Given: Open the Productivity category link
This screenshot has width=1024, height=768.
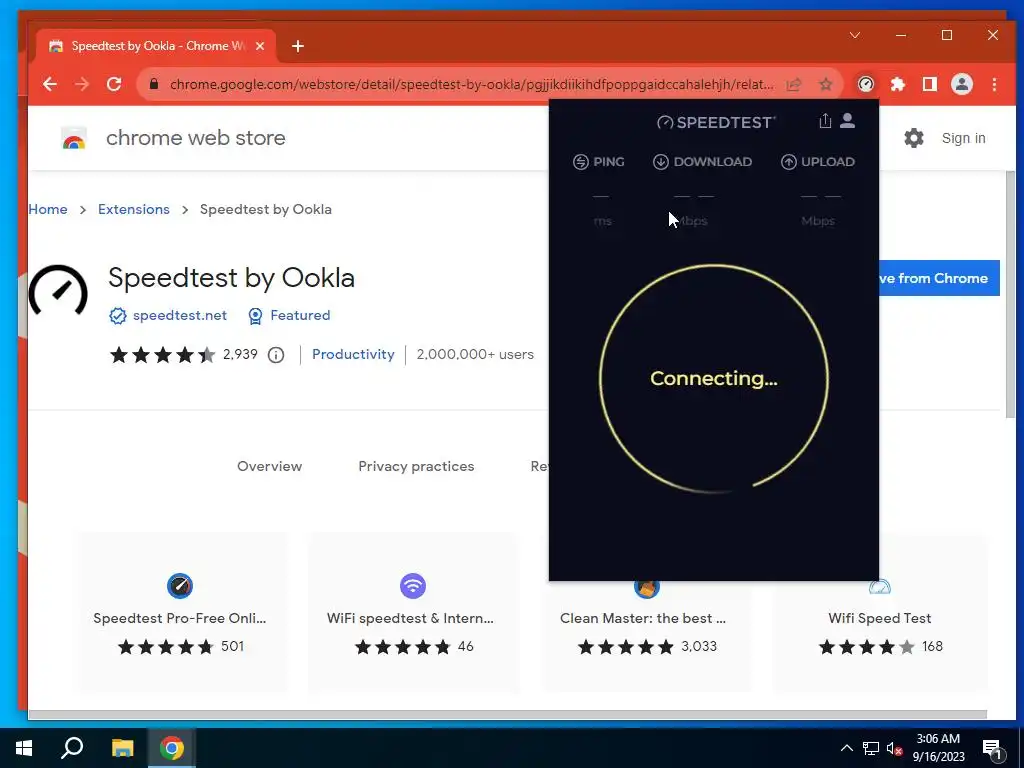Looking at the screenshot, I should coord(353,354).
